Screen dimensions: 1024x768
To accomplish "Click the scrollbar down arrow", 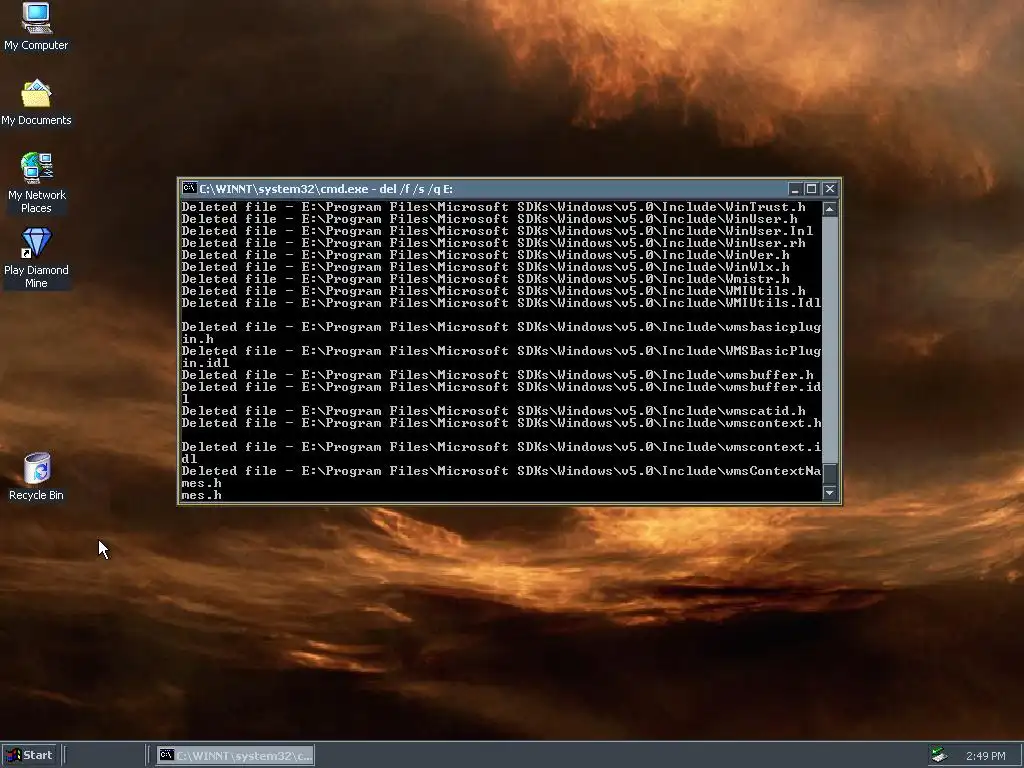I will (829, 493).
